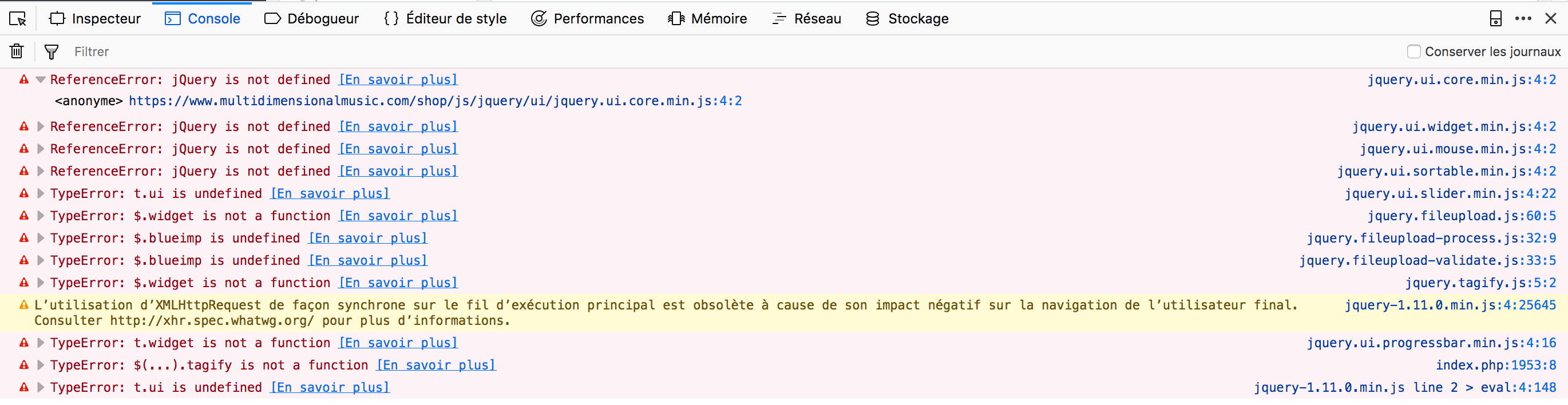Open the Éditeur de style tab

point(446,19)
